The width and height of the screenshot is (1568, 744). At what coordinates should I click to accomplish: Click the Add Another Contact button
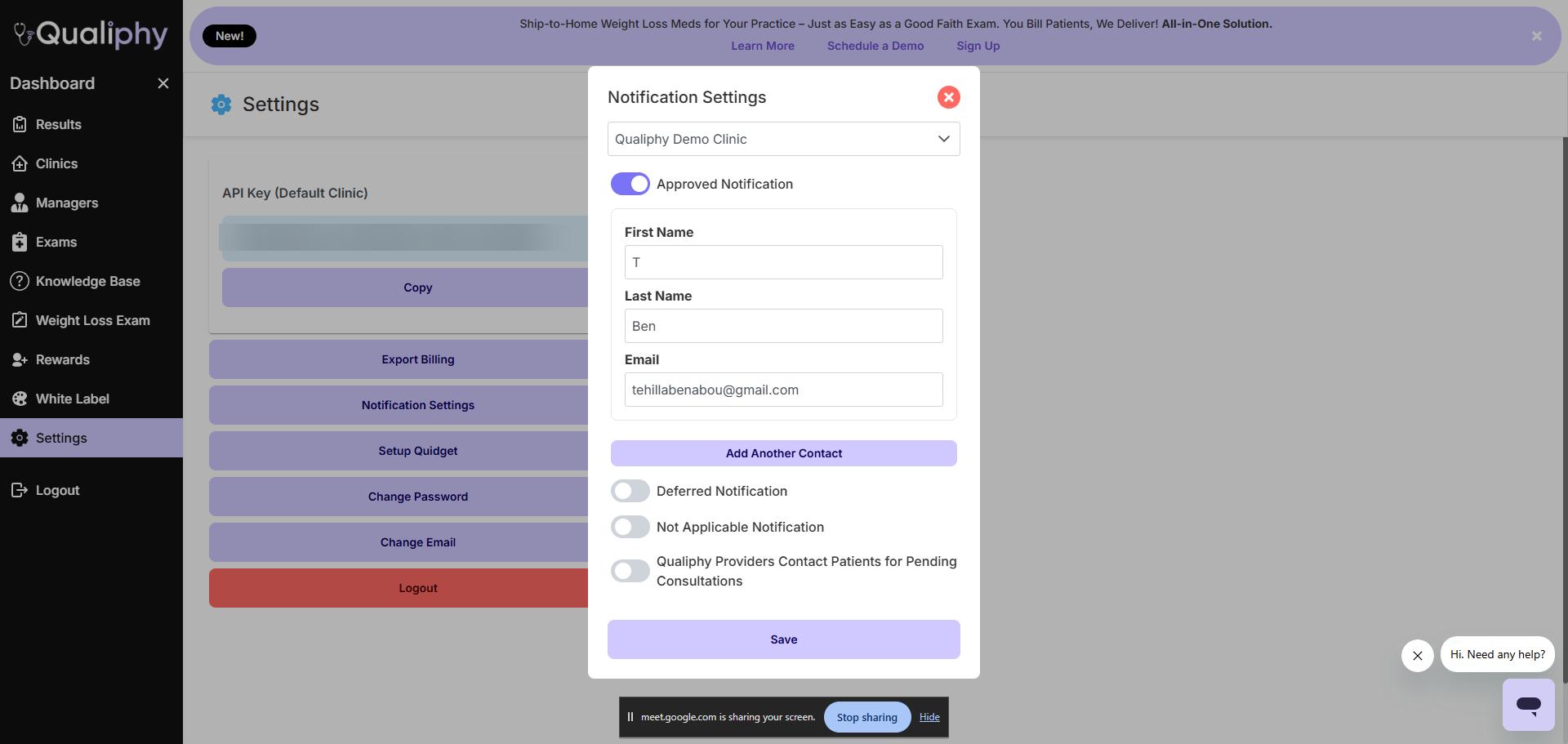(x=784, y=453)
